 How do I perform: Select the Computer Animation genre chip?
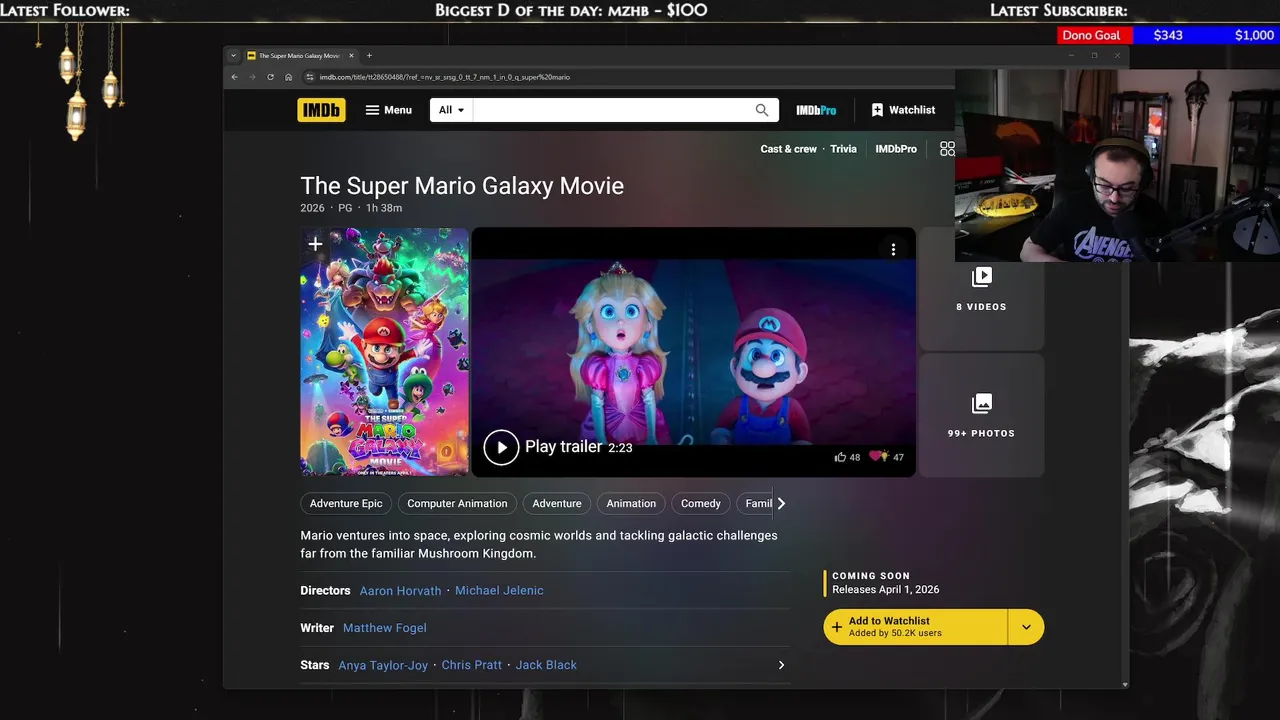(x=457, y=504)
